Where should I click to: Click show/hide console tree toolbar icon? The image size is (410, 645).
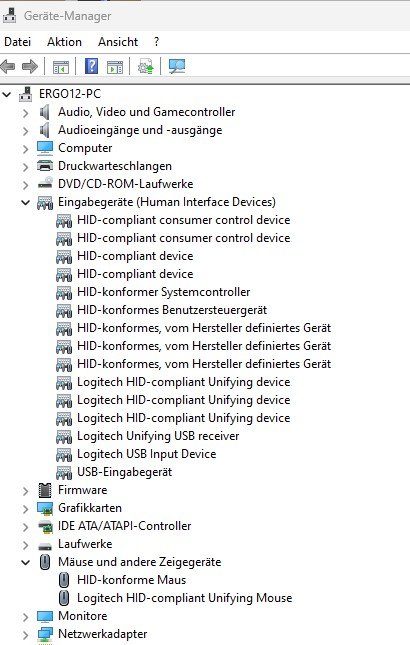pyautogui.click(x=61, y=67)
